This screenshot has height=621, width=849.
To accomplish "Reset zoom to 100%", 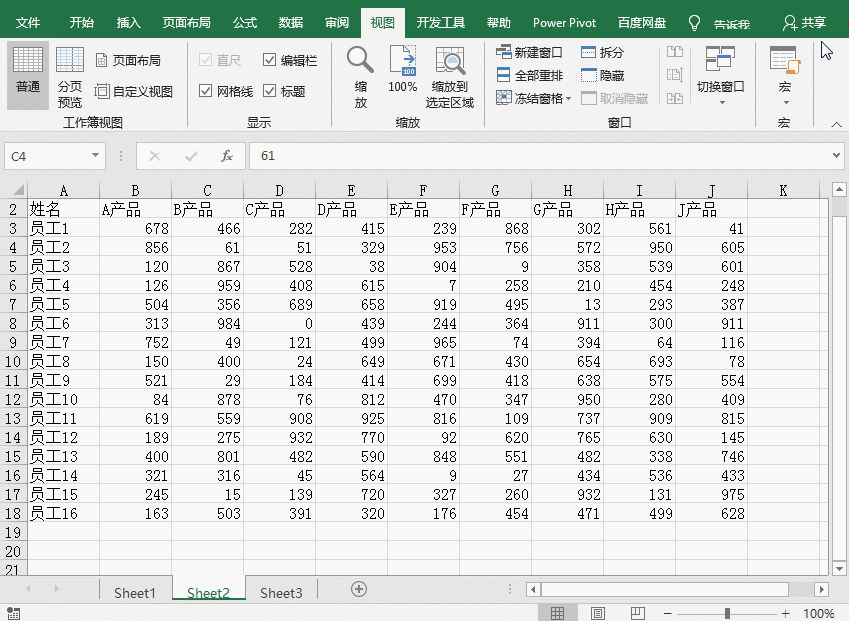I will click(402, 69).
